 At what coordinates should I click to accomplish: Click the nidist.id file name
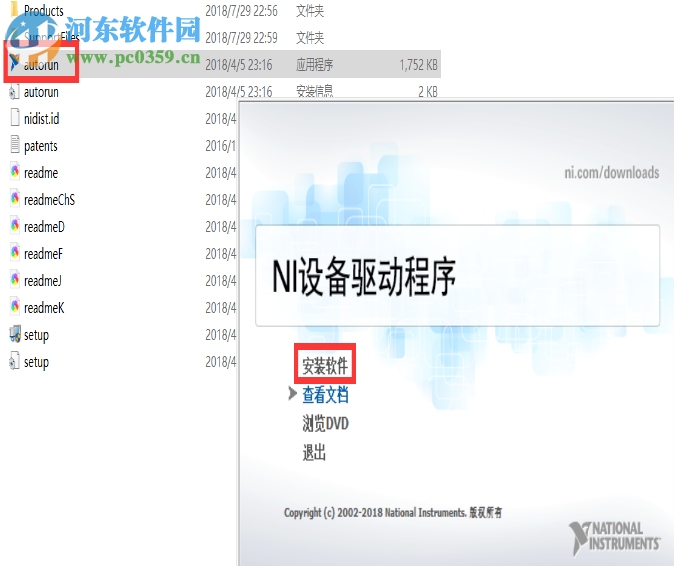[x=42, y=119]
